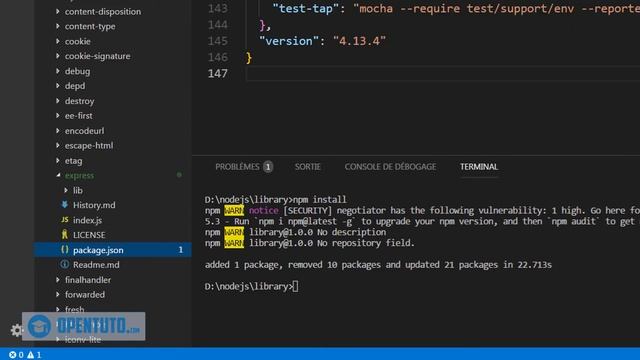This screenshot has height=360, width=640.
Task: Expand the etag folder arrow
Action: 58,160
